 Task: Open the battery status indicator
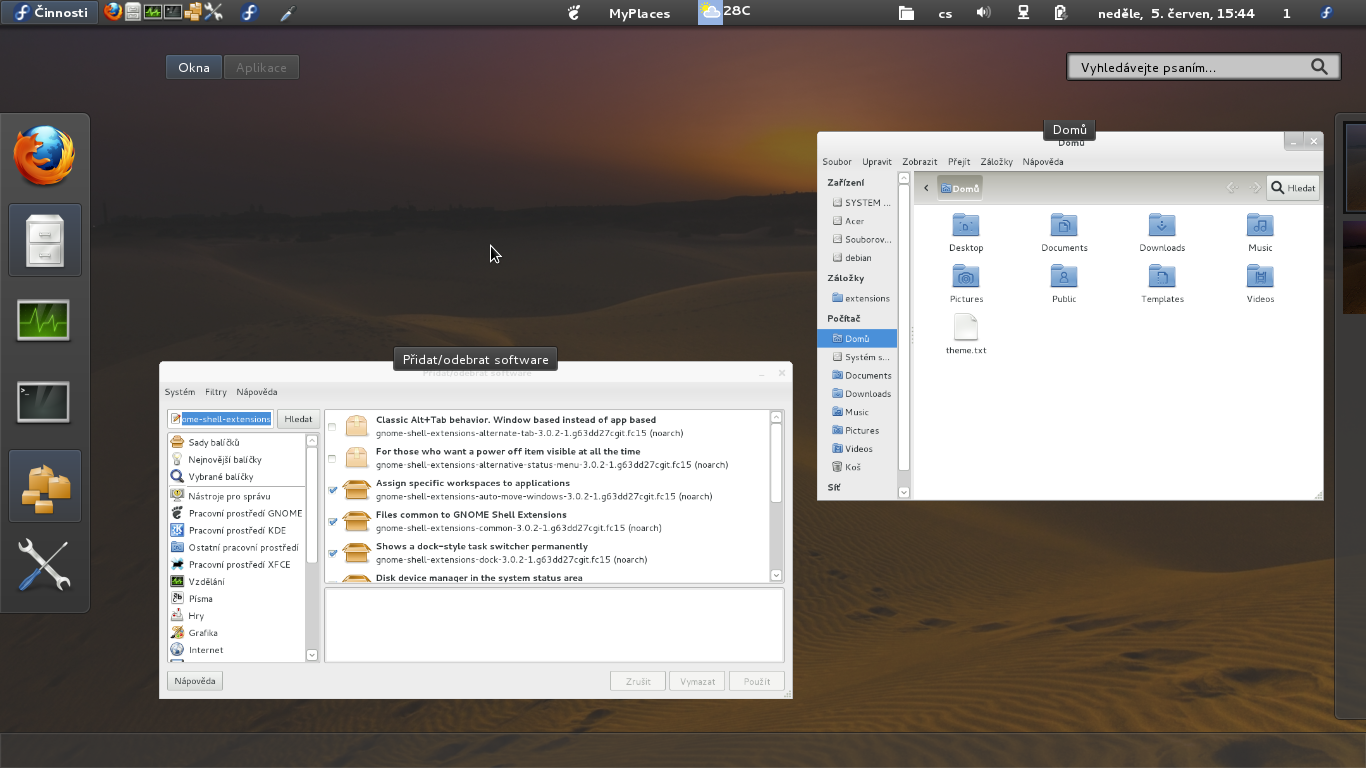[x=1061, y=13]
